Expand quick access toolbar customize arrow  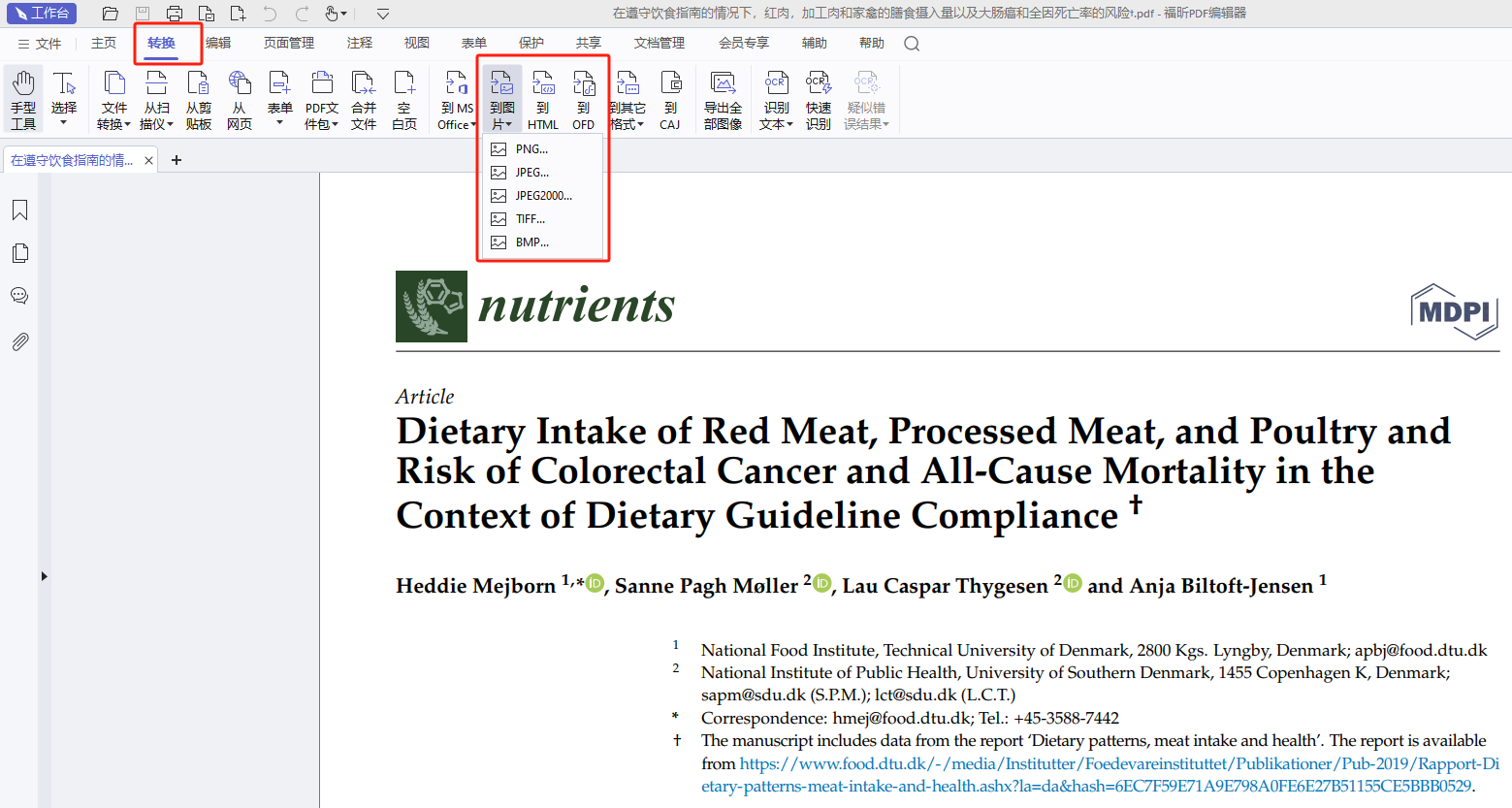383,14
